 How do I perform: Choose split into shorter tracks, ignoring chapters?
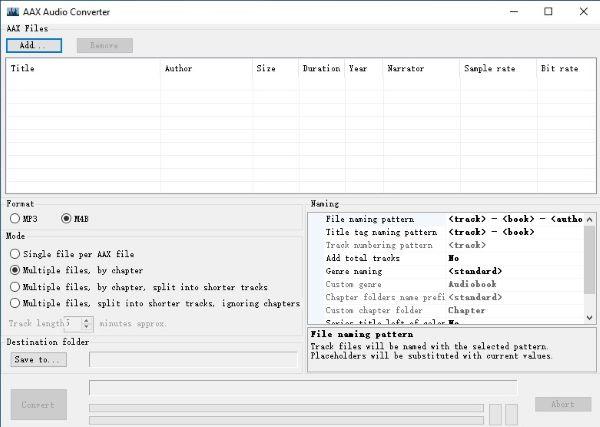[155, 303]
